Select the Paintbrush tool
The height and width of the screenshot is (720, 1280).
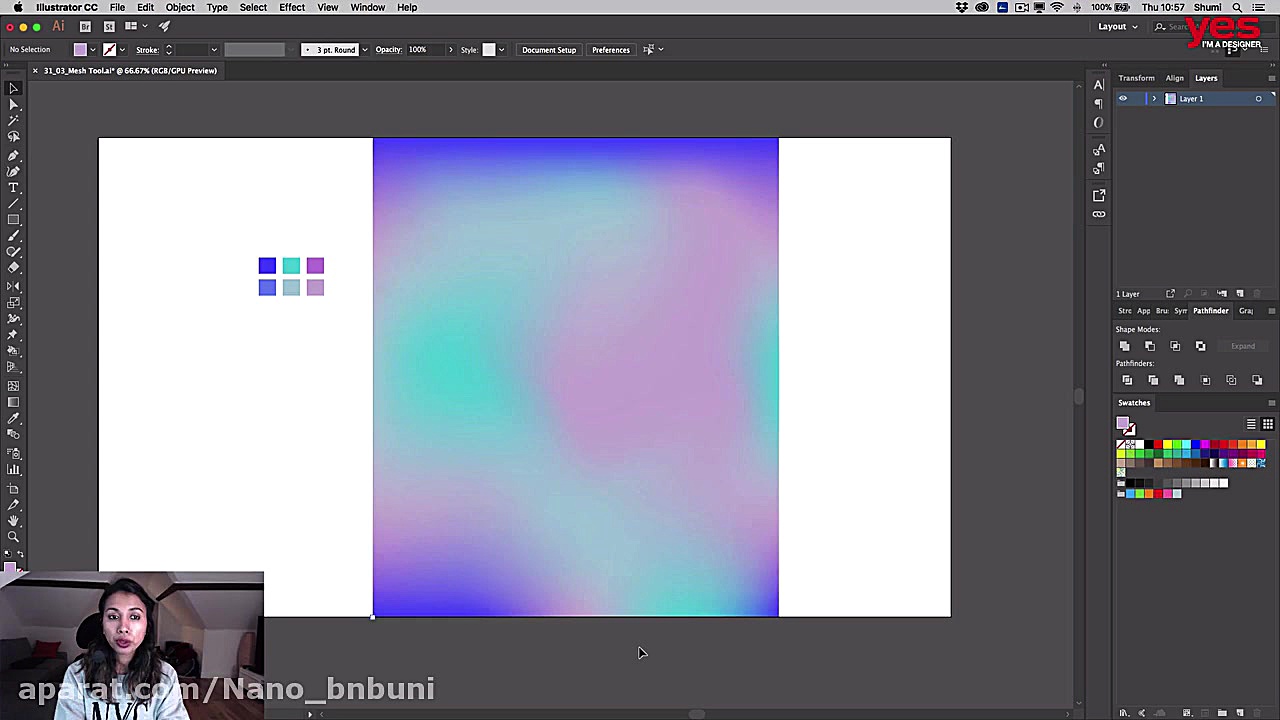coord(14,236)
